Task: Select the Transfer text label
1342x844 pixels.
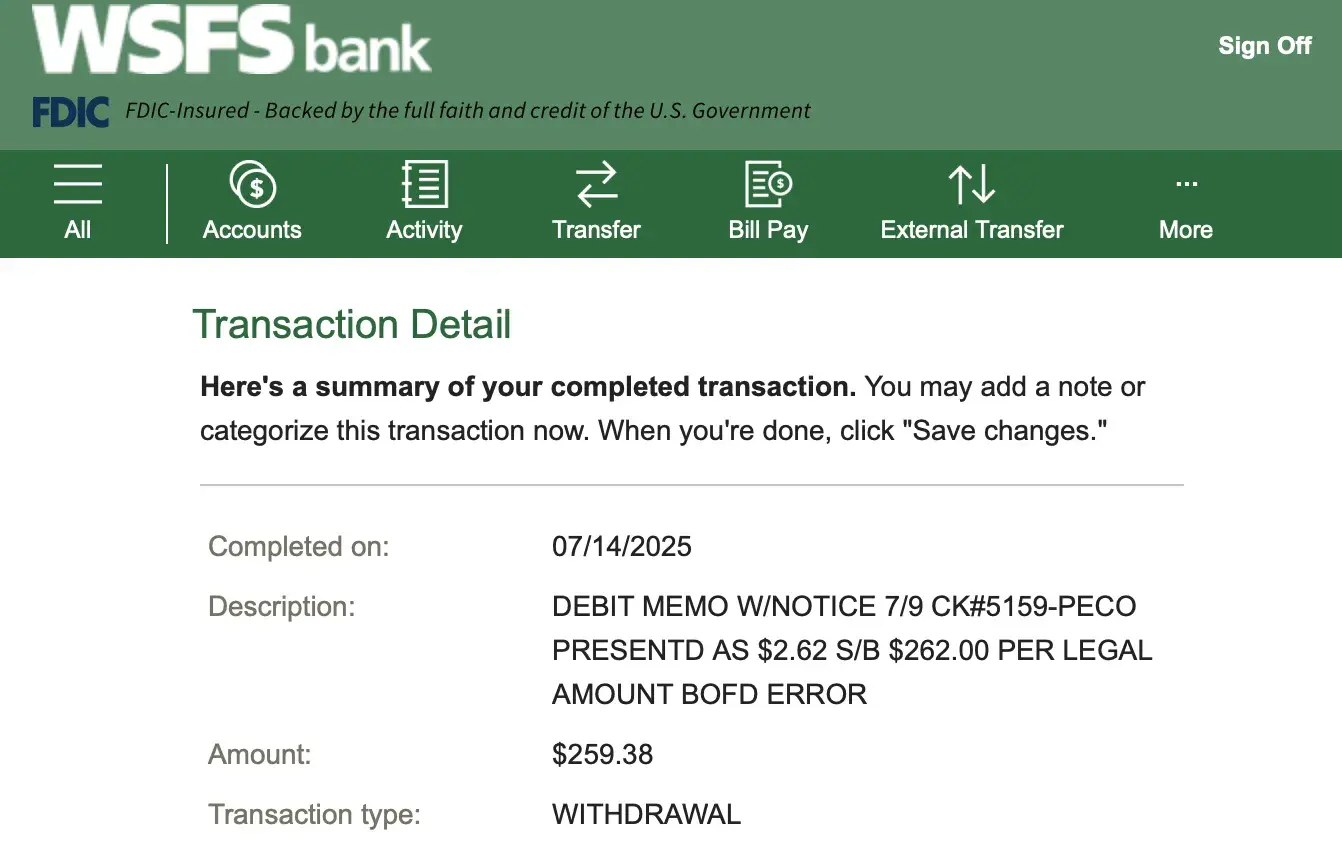Action: tap(596, 230)
